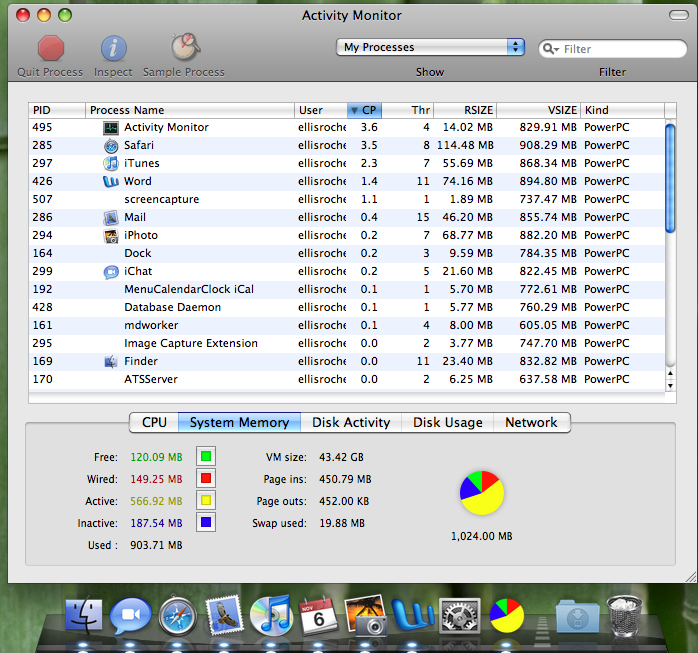The image size is (698, 653).
Task: Click the green Free memory color swatch
Action: tap(206, 456)
